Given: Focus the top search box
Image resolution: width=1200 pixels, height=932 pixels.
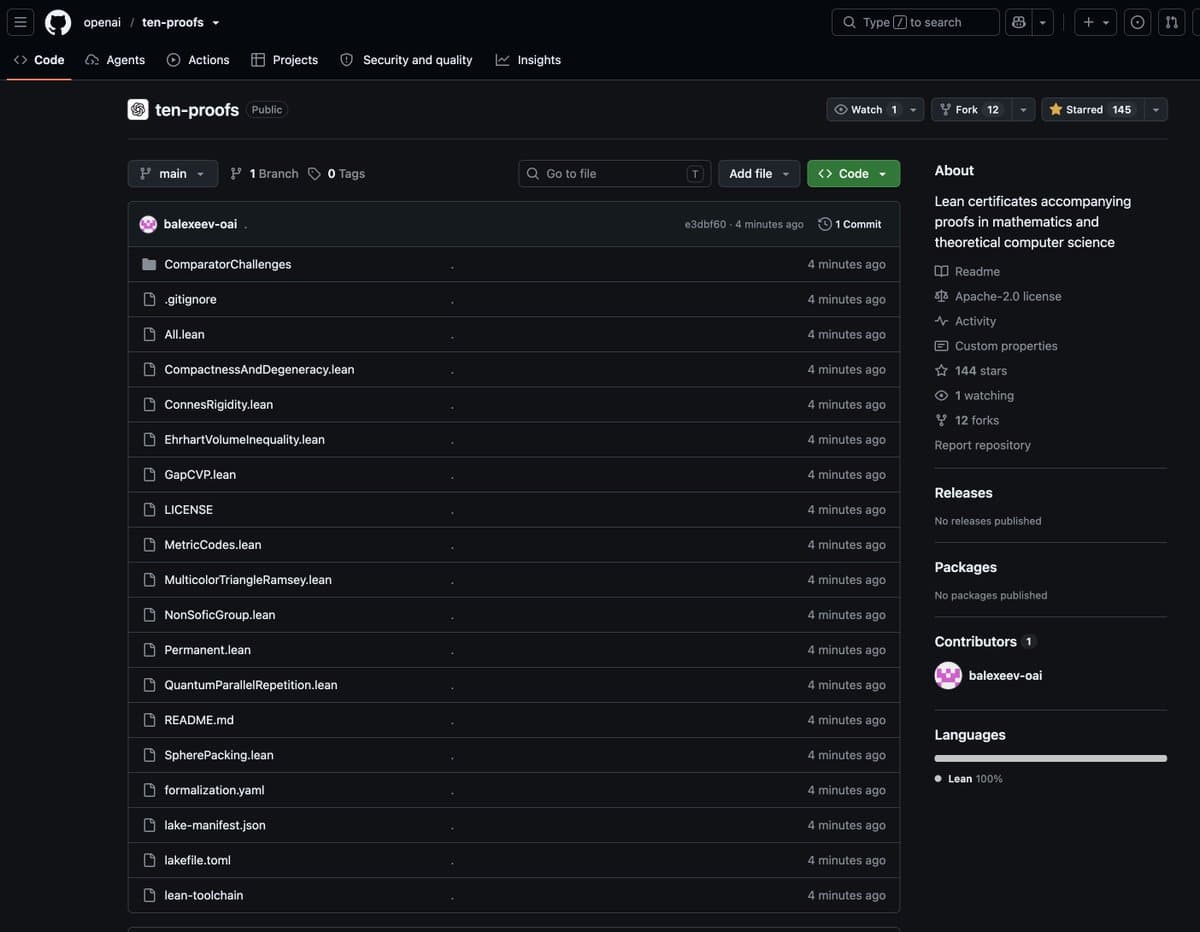Looking at the screenshot, I should [915, 22].
